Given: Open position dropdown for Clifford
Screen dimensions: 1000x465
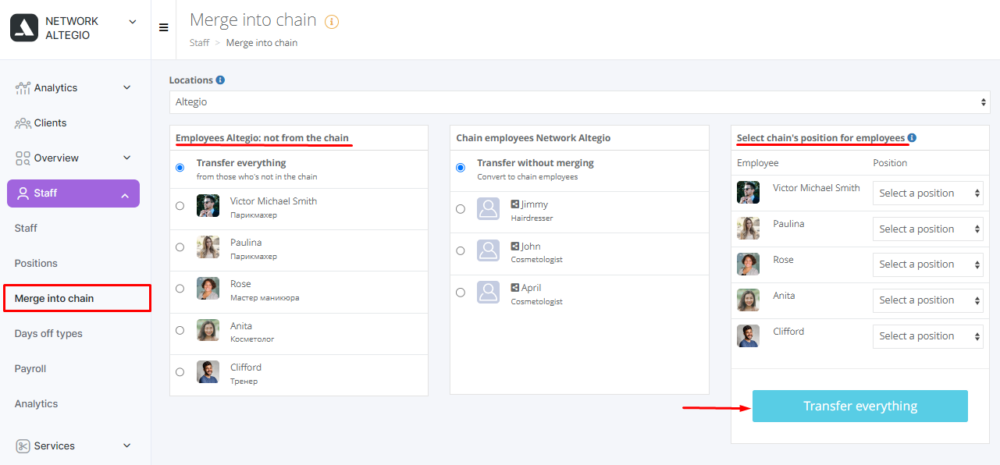Looking at the screenshot, I should tap(928, 336).
